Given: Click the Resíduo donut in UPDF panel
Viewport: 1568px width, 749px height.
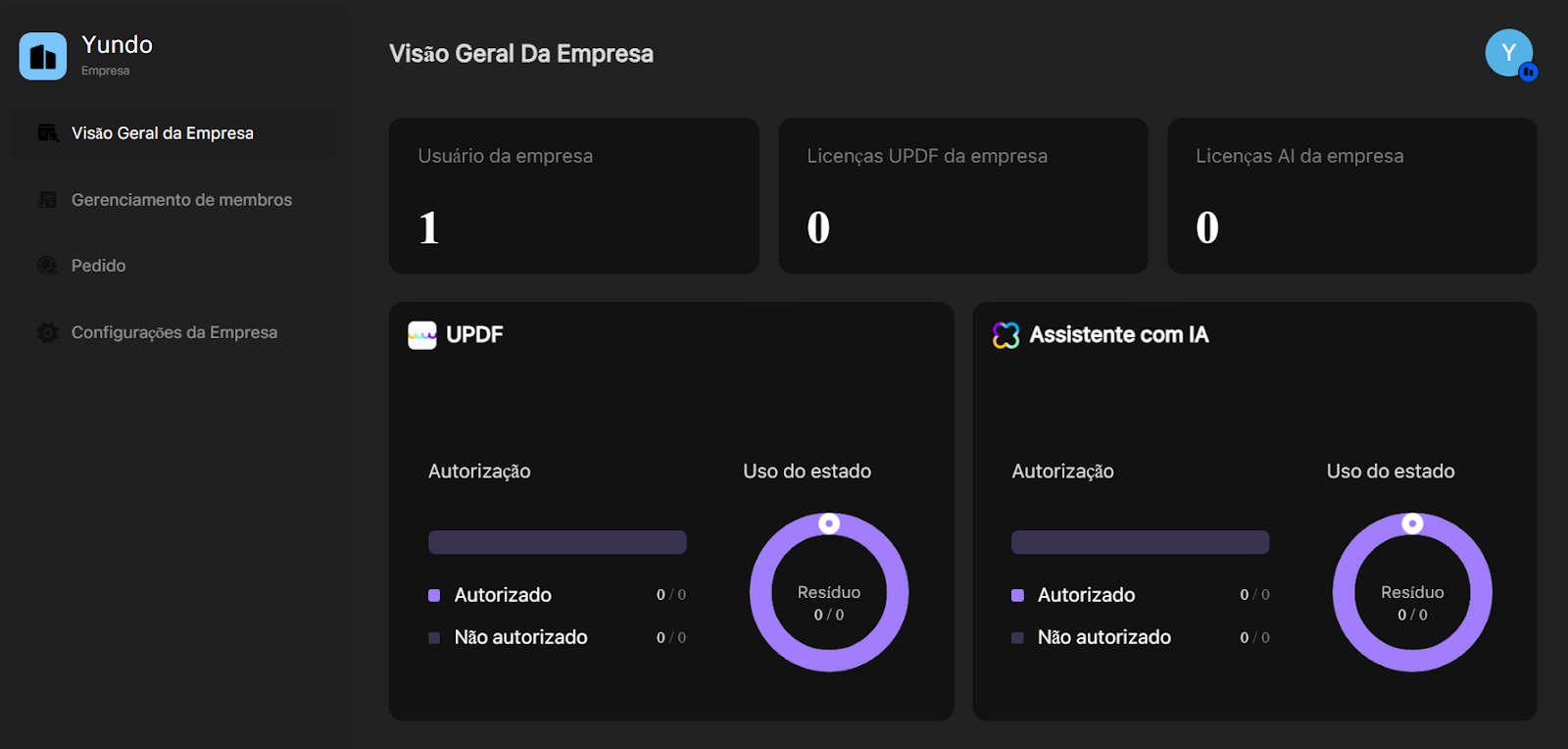Looking at the screenshot, I should 829,592.
